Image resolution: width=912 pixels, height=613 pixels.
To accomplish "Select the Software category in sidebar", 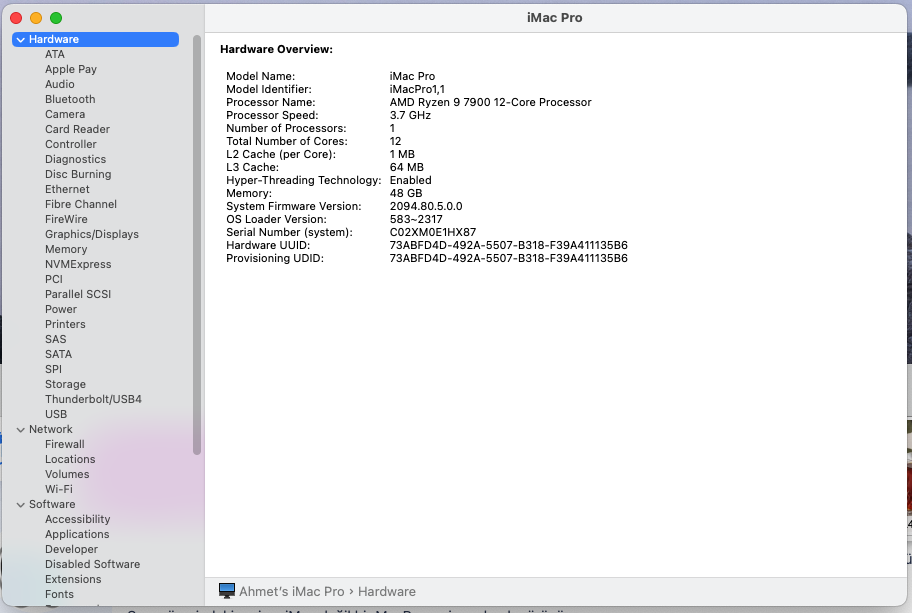I will tap(52, 504).
